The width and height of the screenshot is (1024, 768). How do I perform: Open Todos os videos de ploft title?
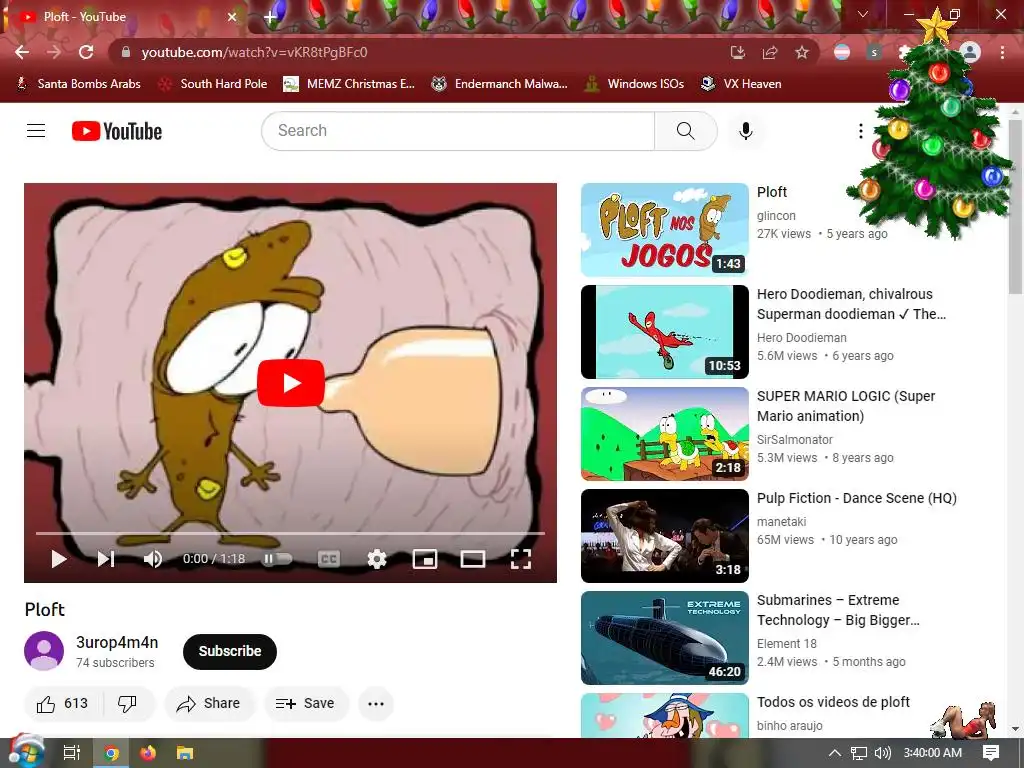[x=833, y=702]
